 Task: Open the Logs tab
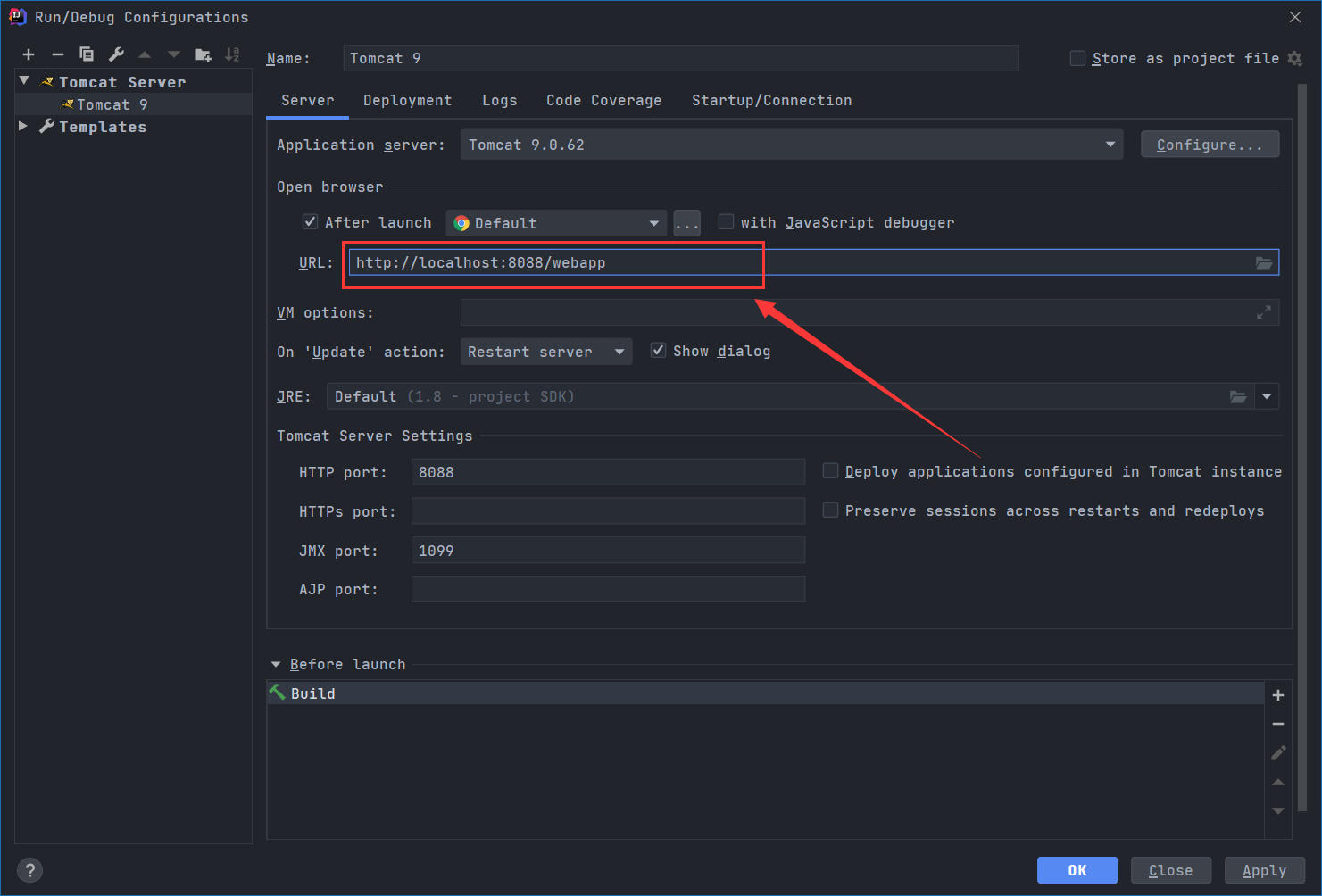500,101
